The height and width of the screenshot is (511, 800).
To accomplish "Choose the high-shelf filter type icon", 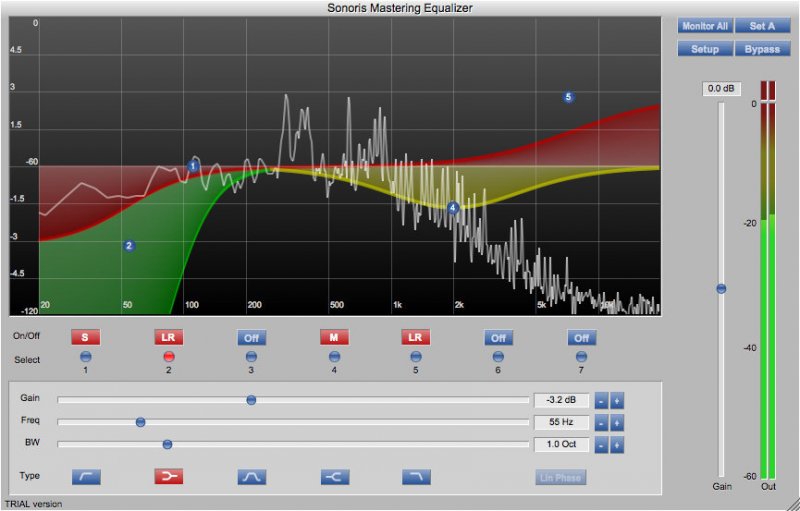I will pyautogui.click(x=334, y=477).
